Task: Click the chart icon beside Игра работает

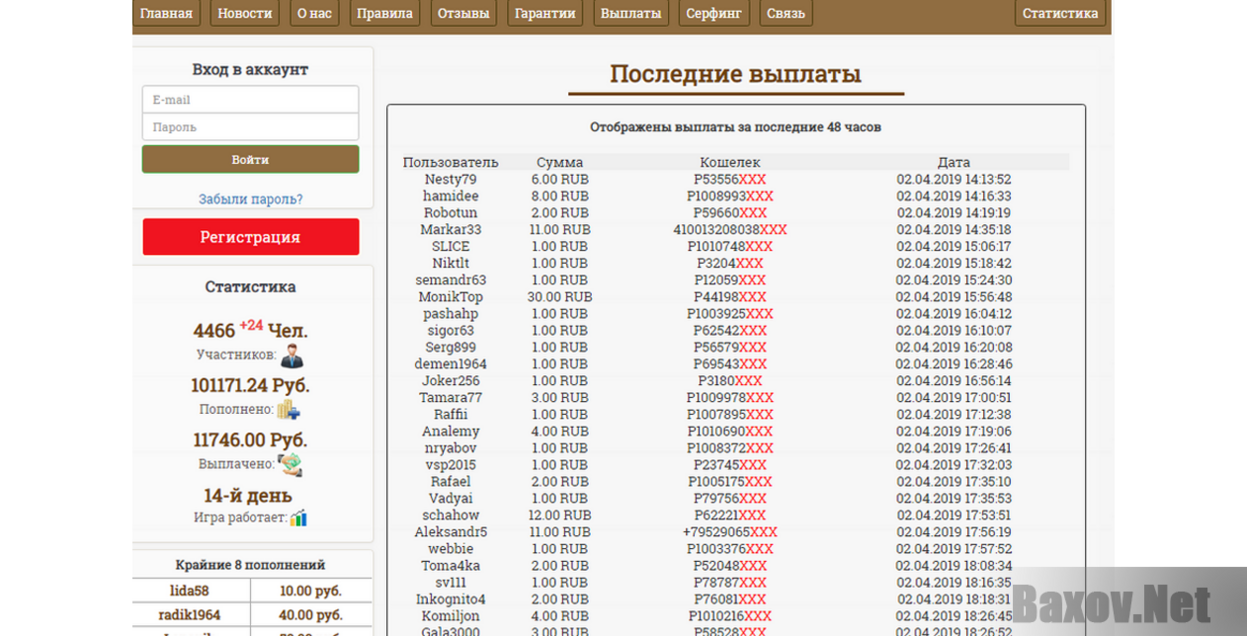Action: click(x=298, y=518)
